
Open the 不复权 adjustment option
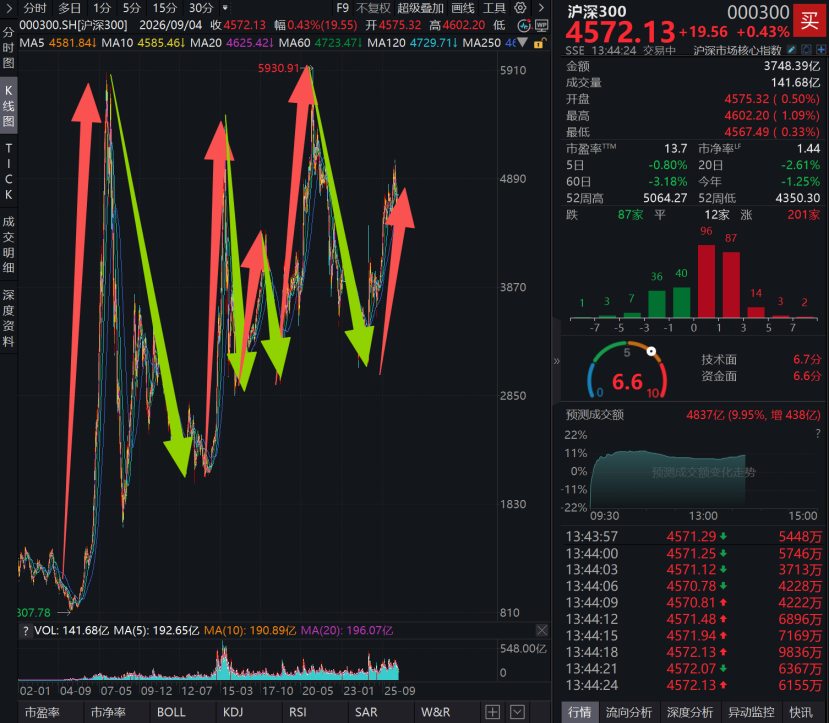(373, 8)
